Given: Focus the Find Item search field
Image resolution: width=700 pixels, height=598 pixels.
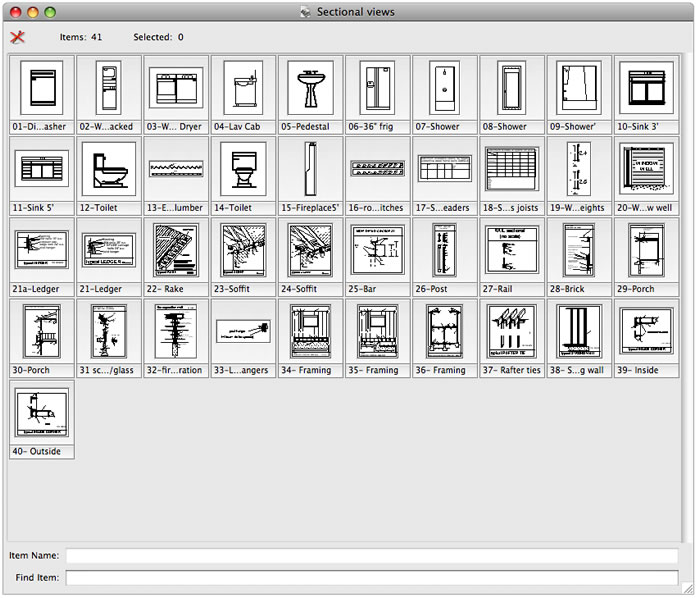Looking at the screenshot, I should click(x=371, y=578).
